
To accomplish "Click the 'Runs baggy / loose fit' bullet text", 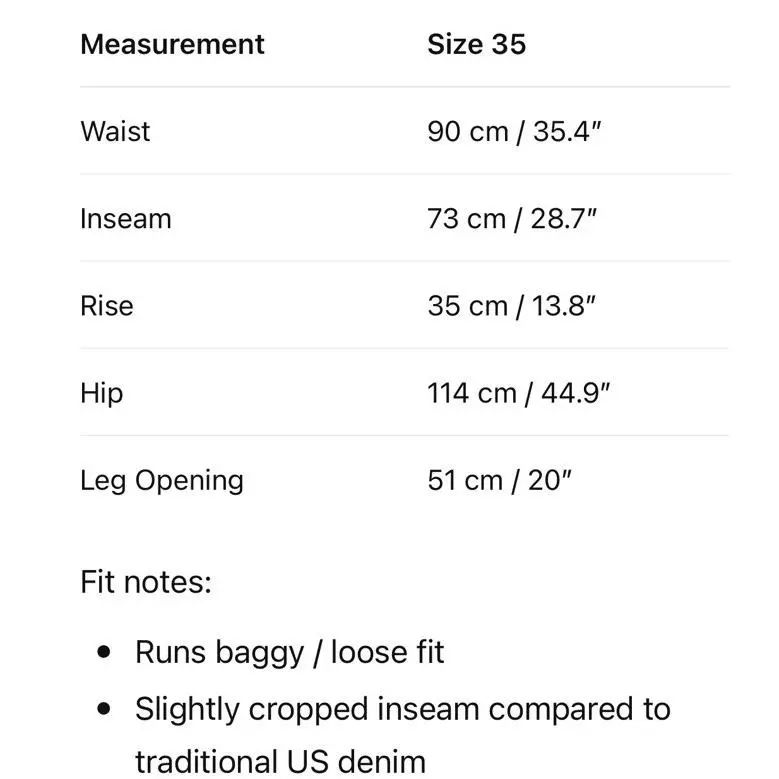I will pyautogui.click(x=290, y=652).
